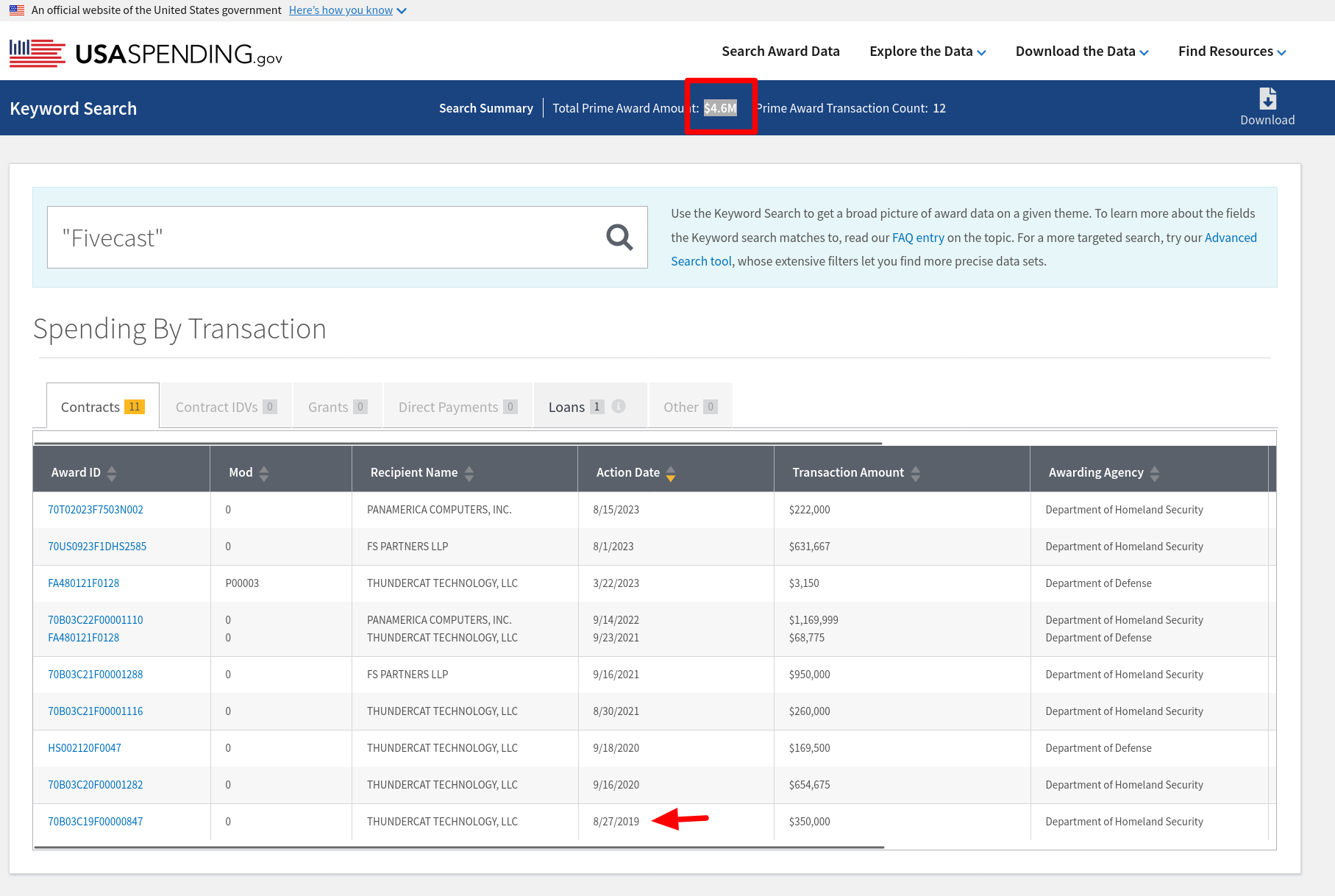Image resolution: width=1335 pixels, height=896 pixels.
Task: Select the Direct Payments tab
Action: pos(458,406)
